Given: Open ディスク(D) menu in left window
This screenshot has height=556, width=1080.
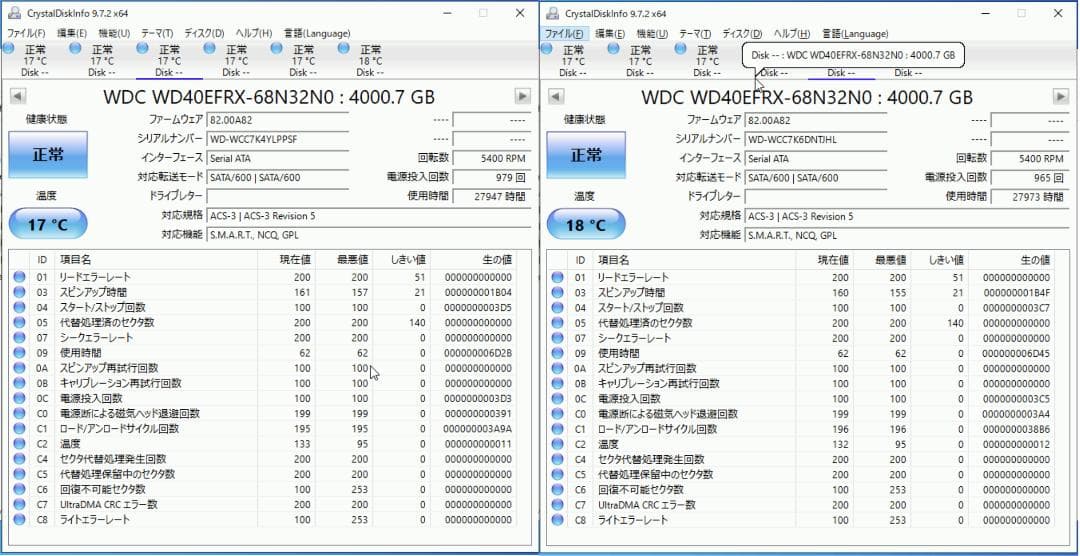Looking at the screenshot, I should (204, 33).
